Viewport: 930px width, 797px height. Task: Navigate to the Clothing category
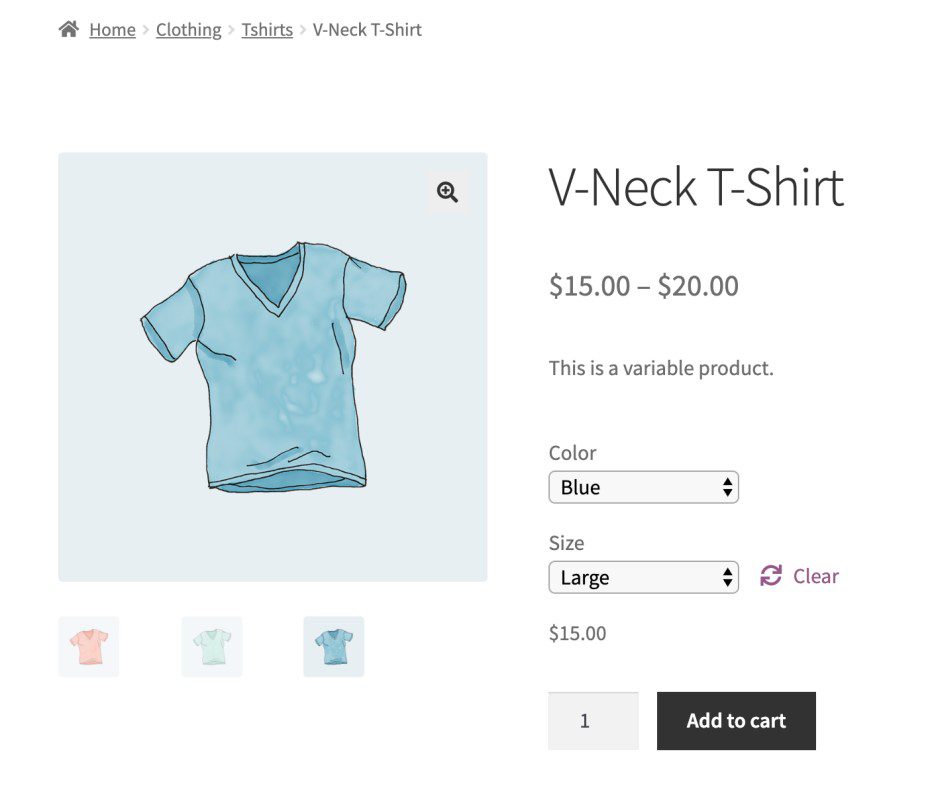click(188, 30)
